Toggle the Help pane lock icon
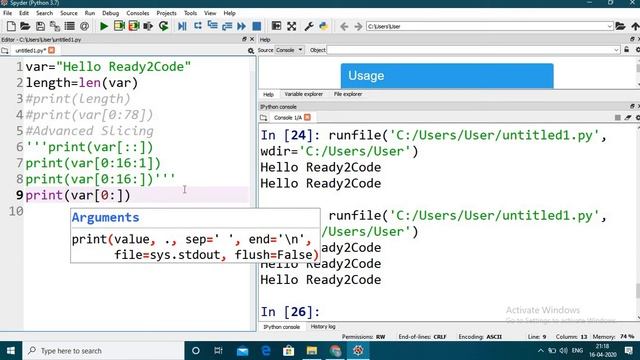 627,50
